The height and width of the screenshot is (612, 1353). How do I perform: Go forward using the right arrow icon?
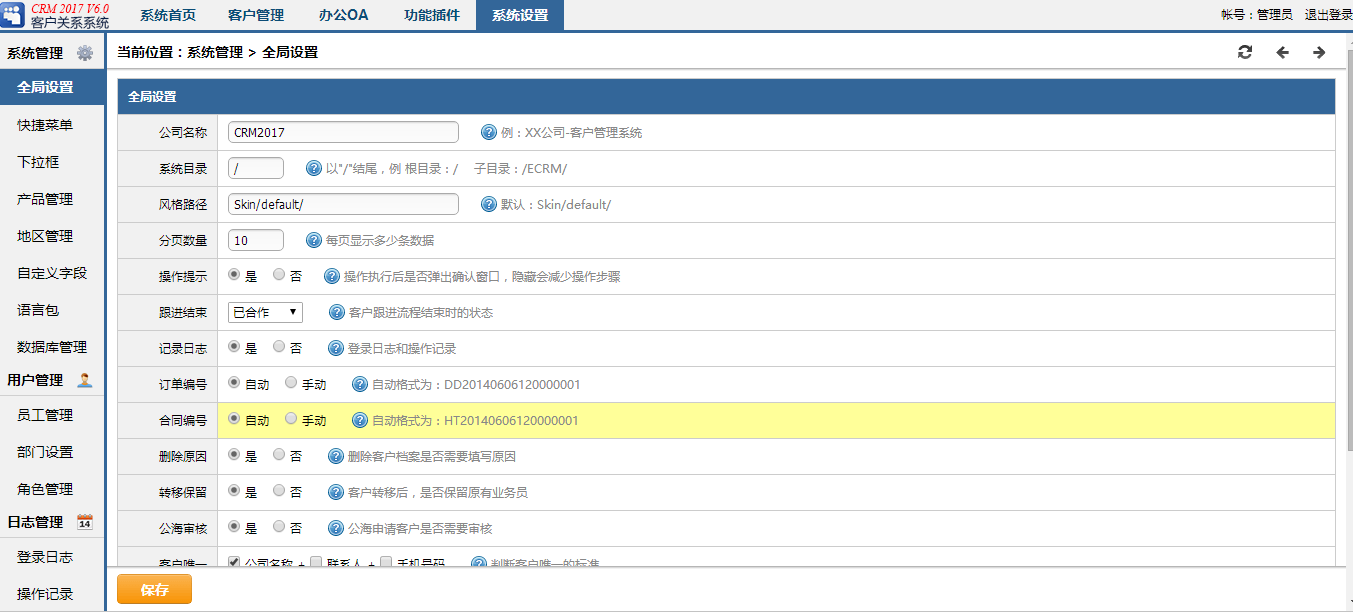pyautogui.click(x=1319, y=52)
